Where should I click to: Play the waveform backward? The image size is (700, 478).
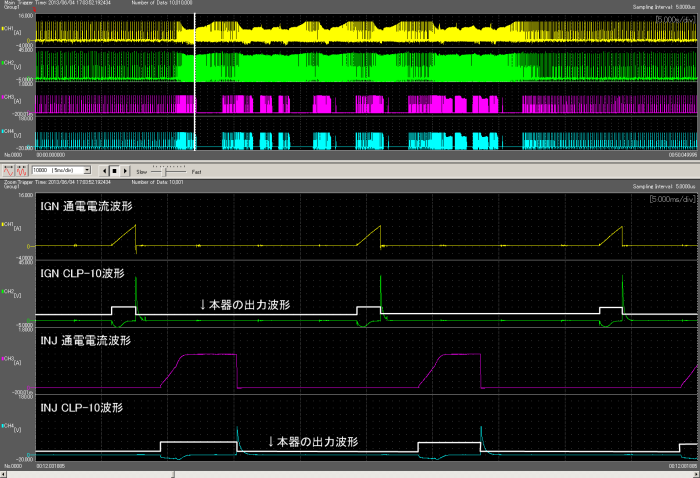(104, 170)
